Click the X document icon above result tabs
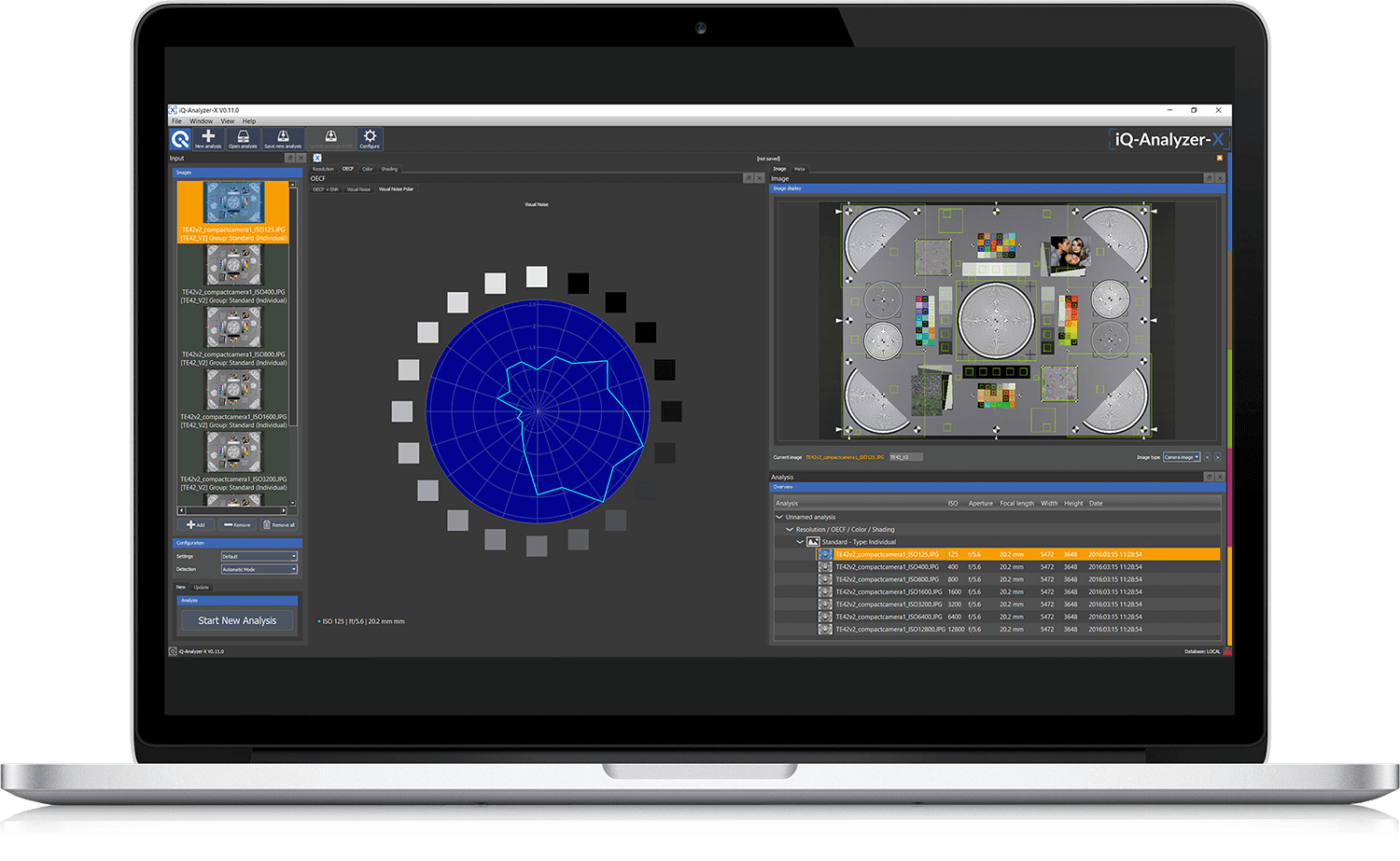This screenshot has width=1400, height=861. pyautogui.click(x=317, y=159)
